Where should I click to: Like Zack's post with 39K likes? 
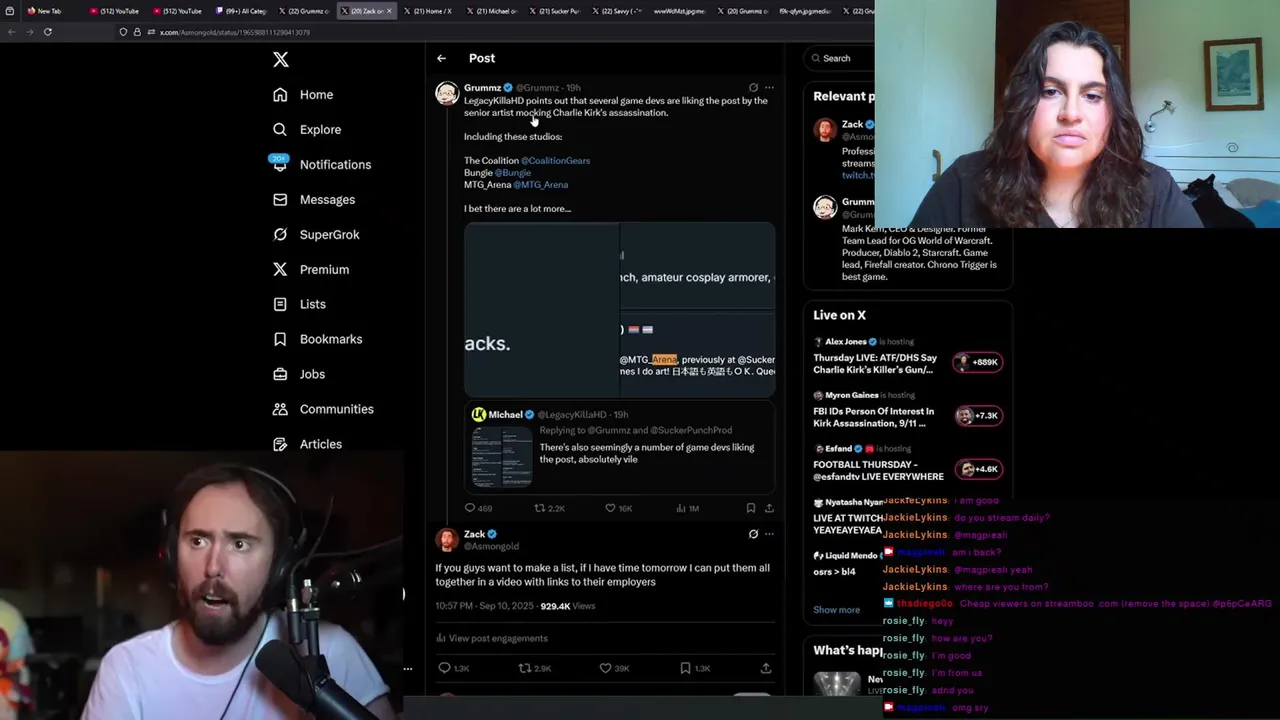pyautogui.click(x=614, y=668)
